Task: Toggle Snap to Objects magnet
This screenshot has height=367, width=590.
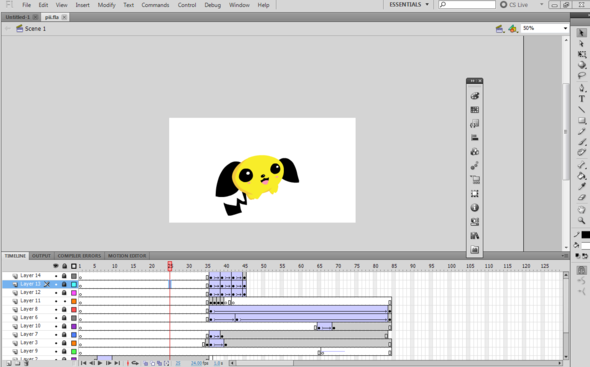Action: [x=581, y=270]
